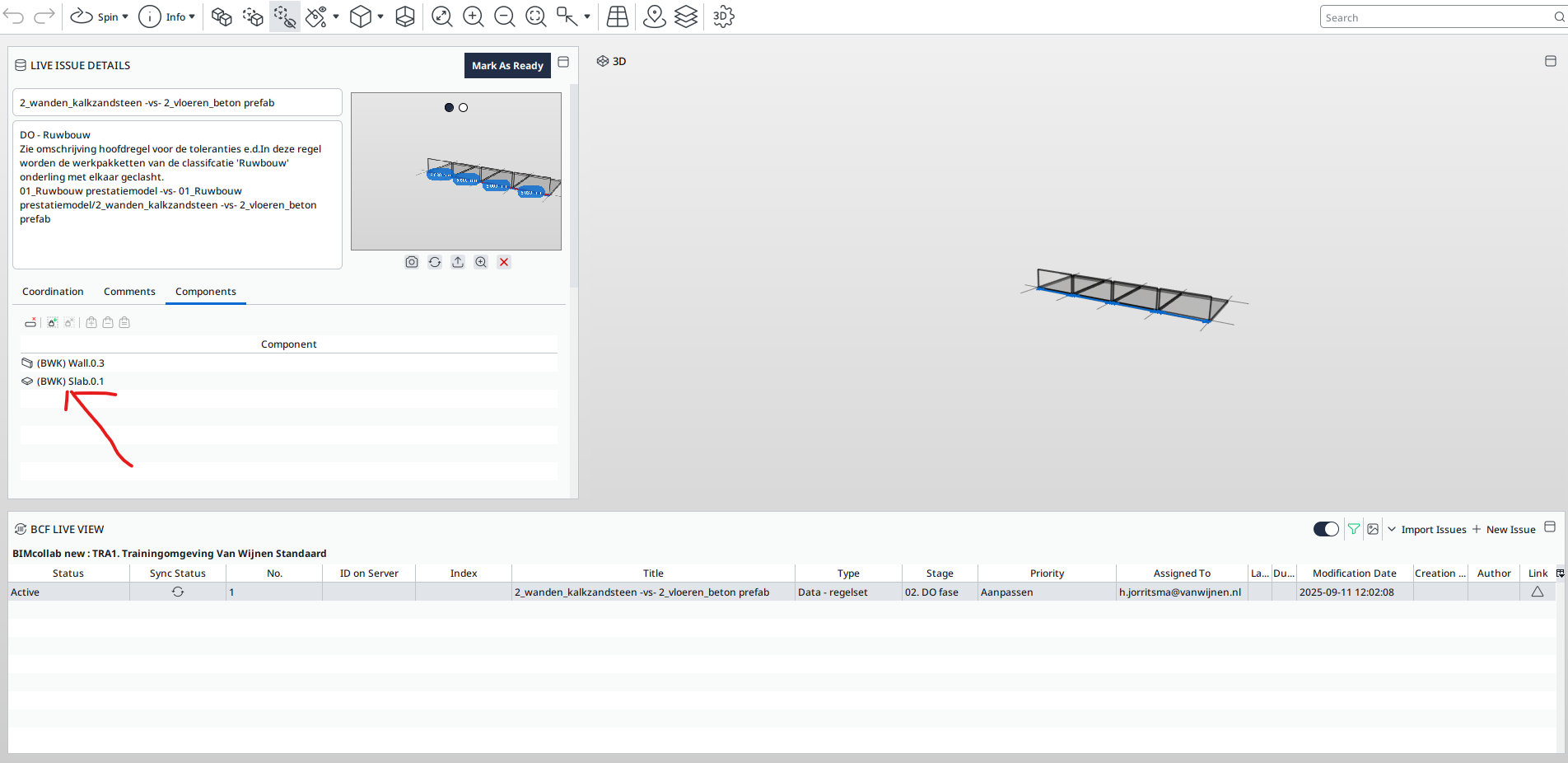Click the Import Issues link

(1434, 530)
